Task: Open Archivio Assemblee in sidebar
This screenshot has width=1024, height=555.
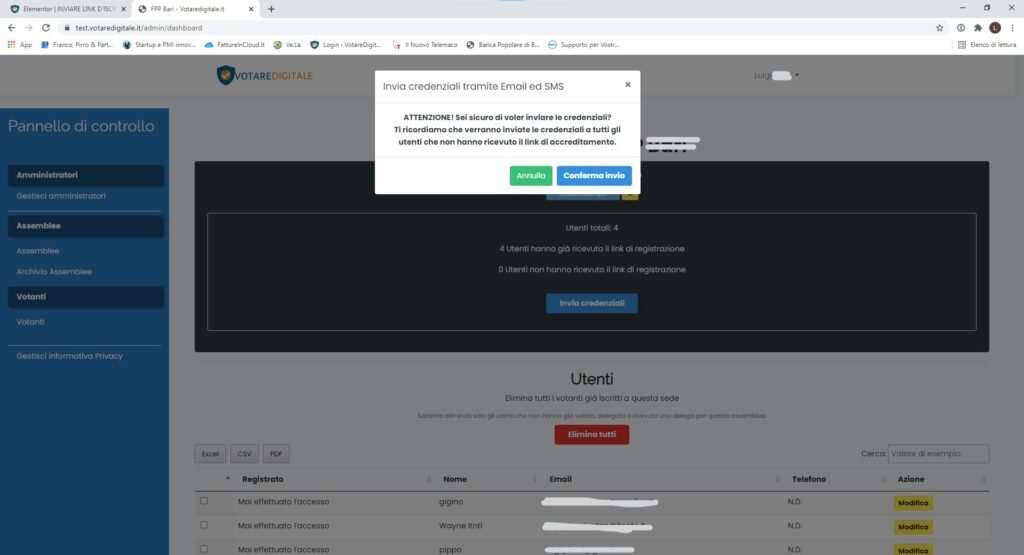Action: click(x=54, y=271)
